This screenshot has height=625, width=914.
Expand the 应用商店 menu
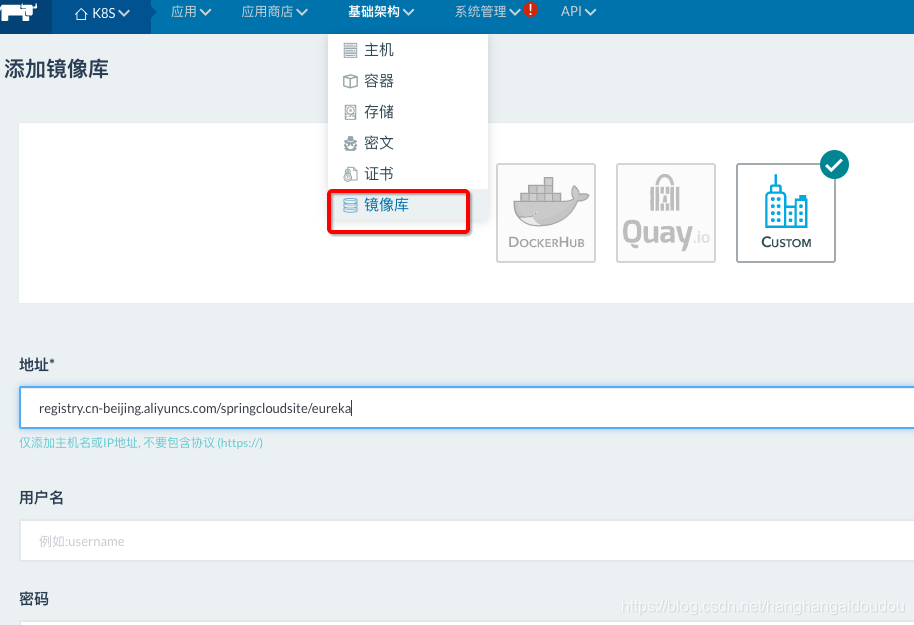pyautogui.click(x=274, y=12)
